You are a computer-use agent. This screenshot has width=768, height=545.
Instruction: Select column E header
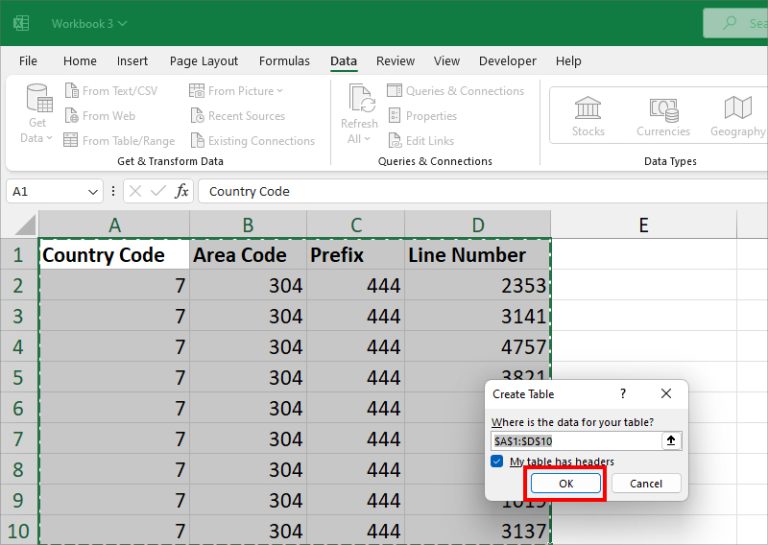pos(643,225)
